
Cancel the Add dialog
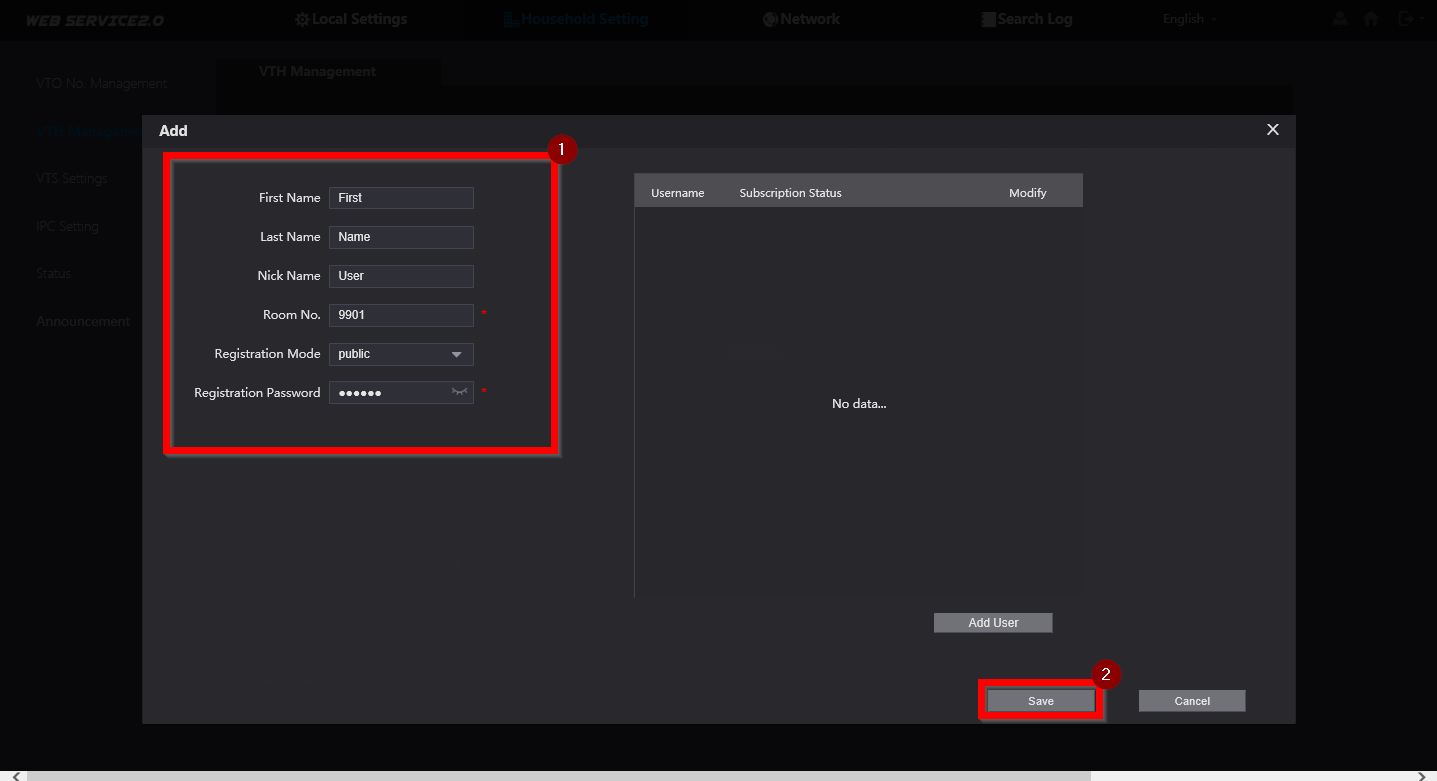pos(1192,701)
